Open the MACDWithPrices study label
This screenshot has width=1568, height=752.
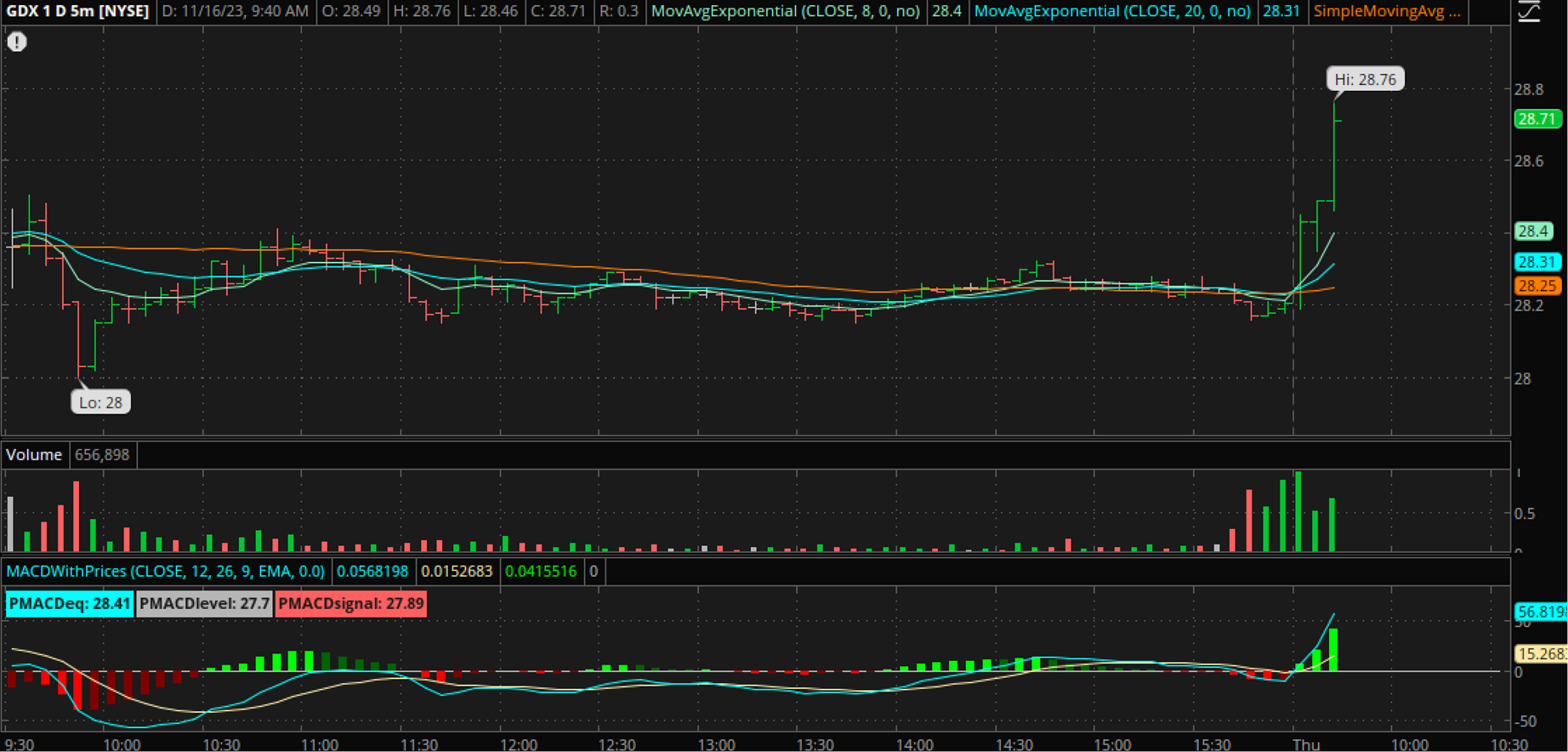166,572
